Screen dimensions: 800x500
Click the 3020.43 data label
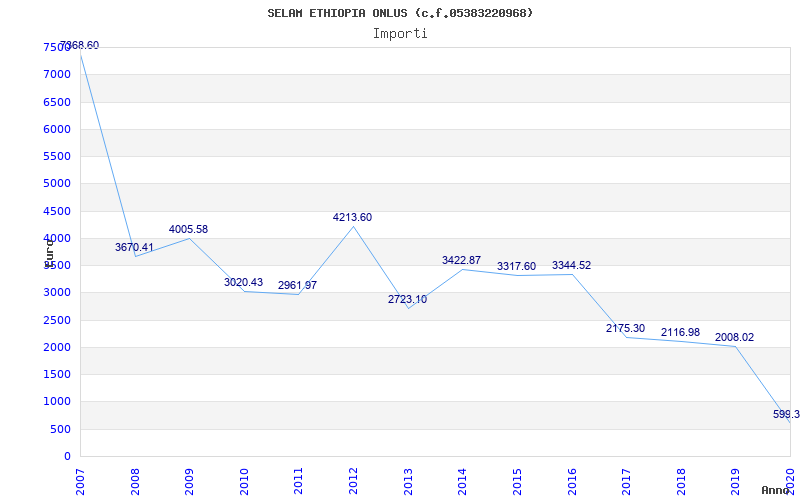(243, 282)
